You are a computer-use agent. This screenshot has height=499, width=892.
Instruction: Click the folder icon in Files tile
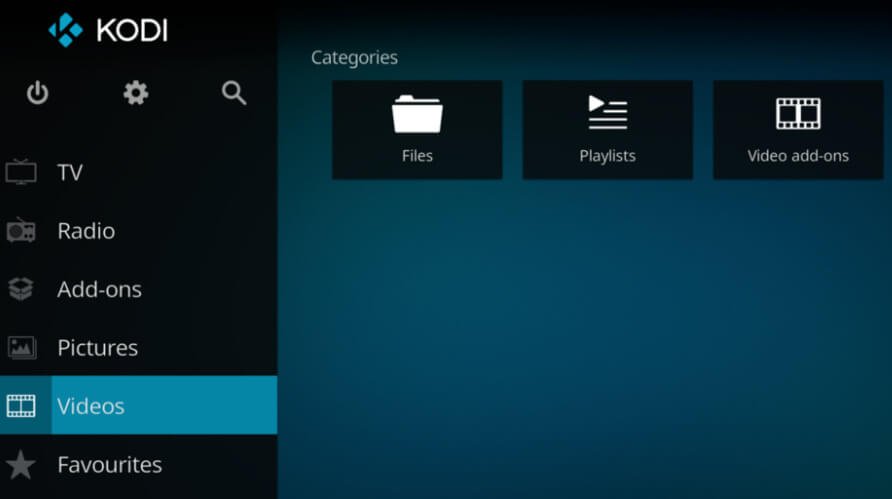[417, 114]
